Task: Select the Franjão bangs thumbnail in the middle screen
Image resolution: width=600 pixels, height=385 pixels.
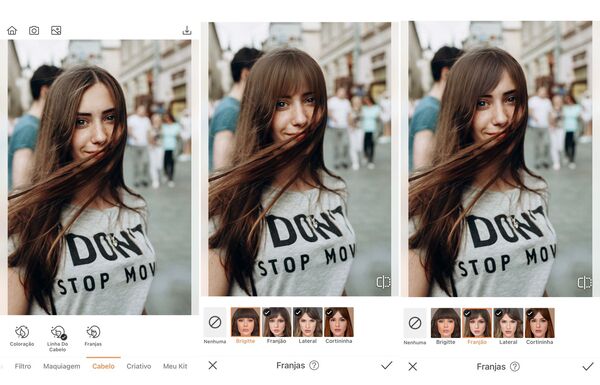Action: [276, 322]
